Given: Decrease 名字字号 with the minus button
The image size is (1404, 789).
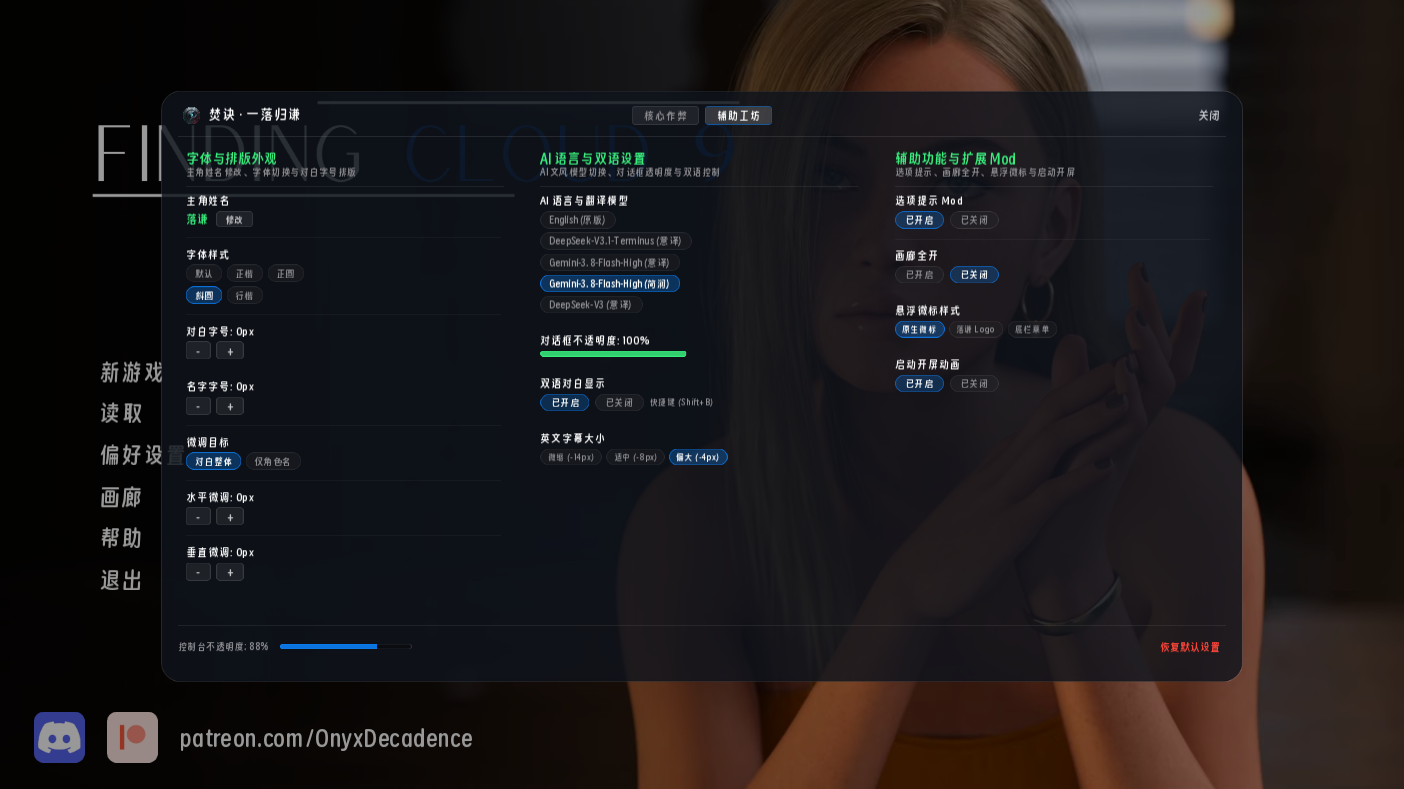Looking at the screenshot, I should 198,406.
